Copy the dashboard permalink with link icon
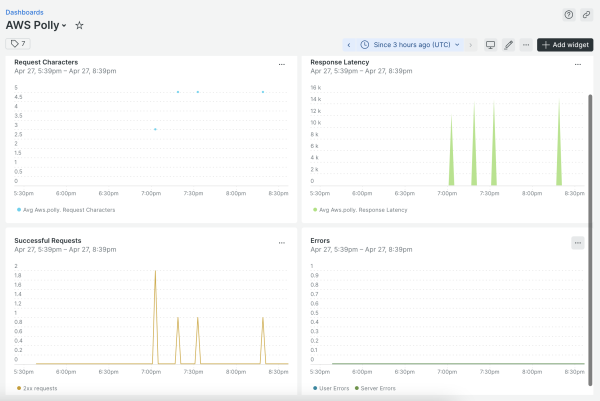 click(586, 15)
